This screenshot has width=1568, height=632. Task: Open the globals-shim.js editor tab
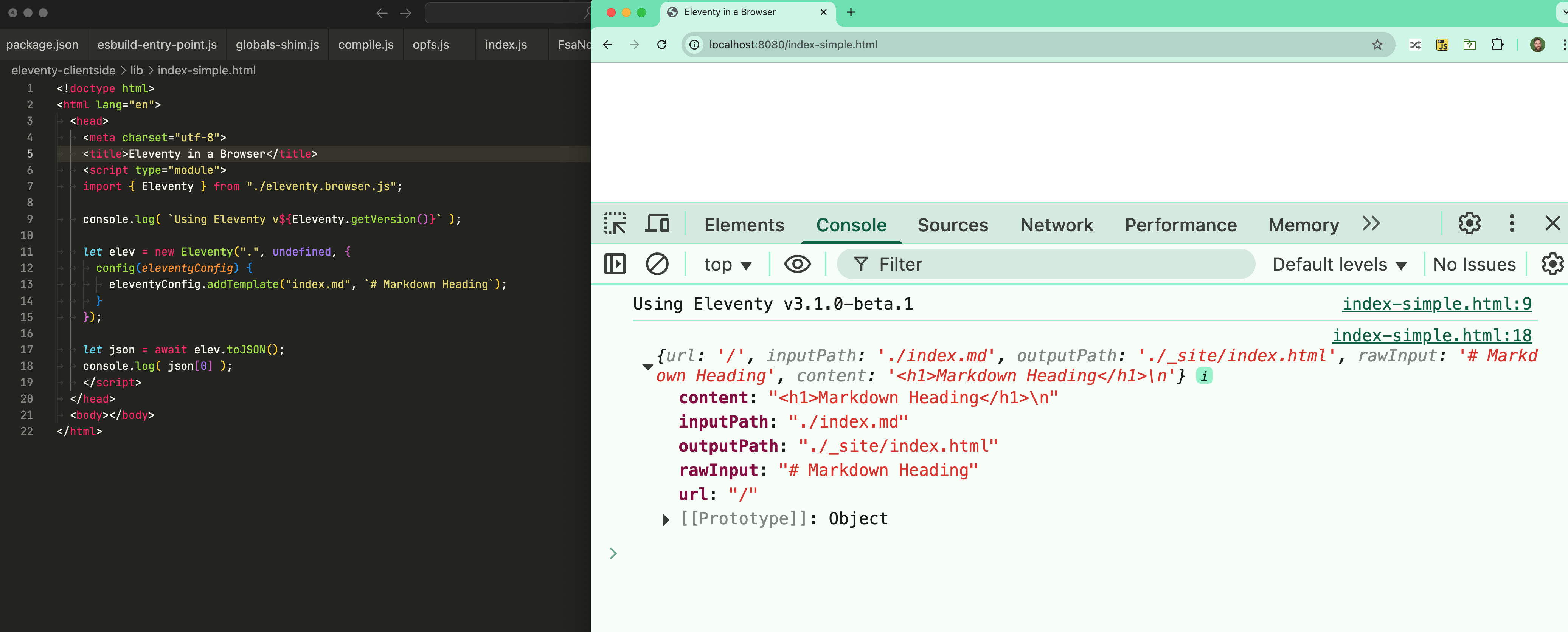point(278,44)
